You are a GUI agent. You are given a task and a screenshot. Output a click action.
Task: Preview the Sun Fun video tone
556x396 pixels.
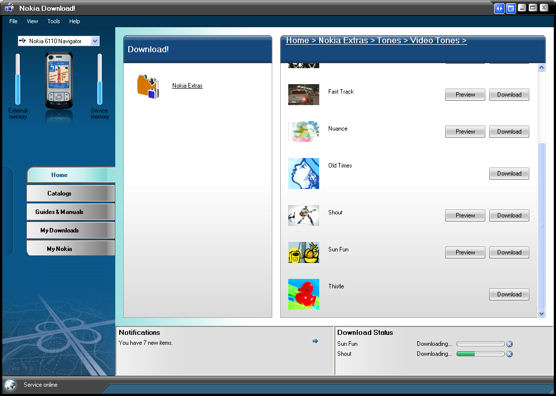[465, 252]
